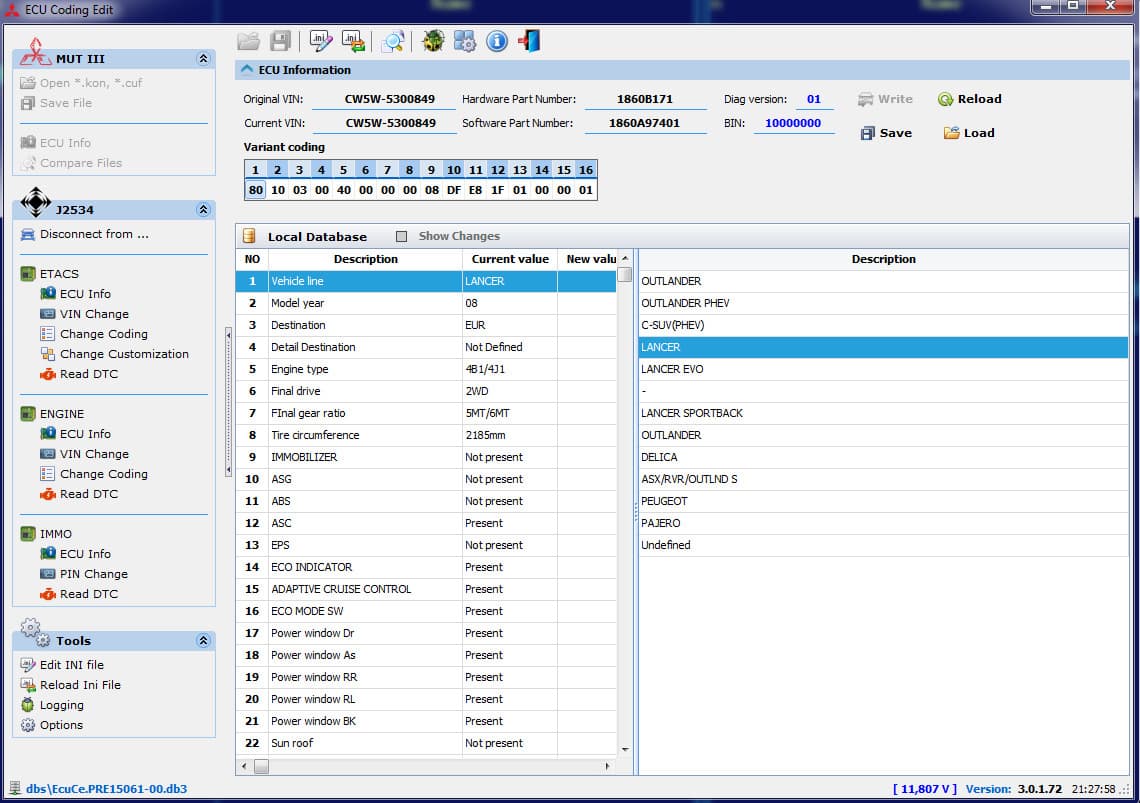The width and height of the screenshot is (1140, 803).
Task: Open Change Coding under ETACS
Action: coord(103,334)
